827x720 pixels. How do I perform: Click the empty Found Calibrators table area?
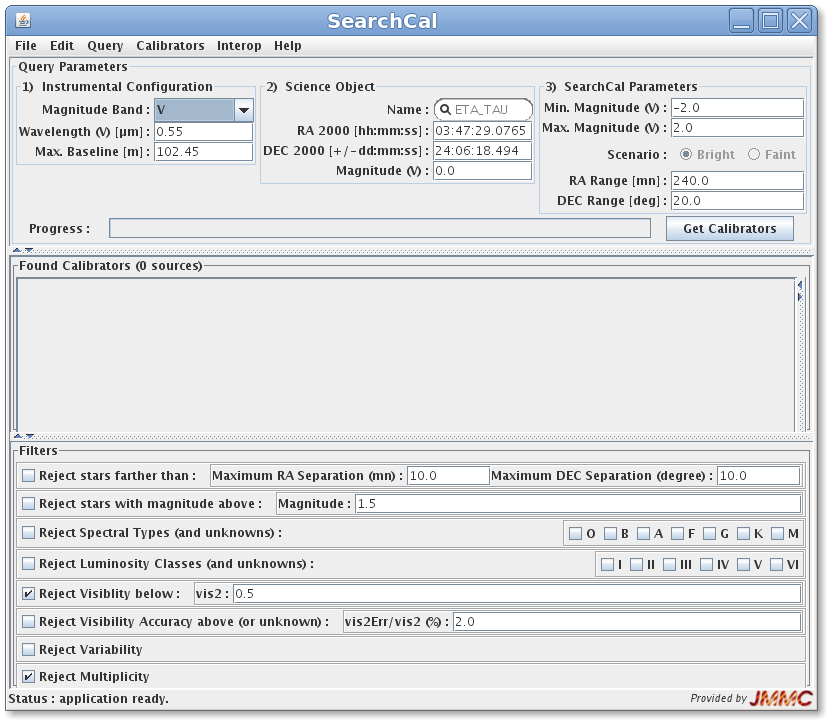406,354
